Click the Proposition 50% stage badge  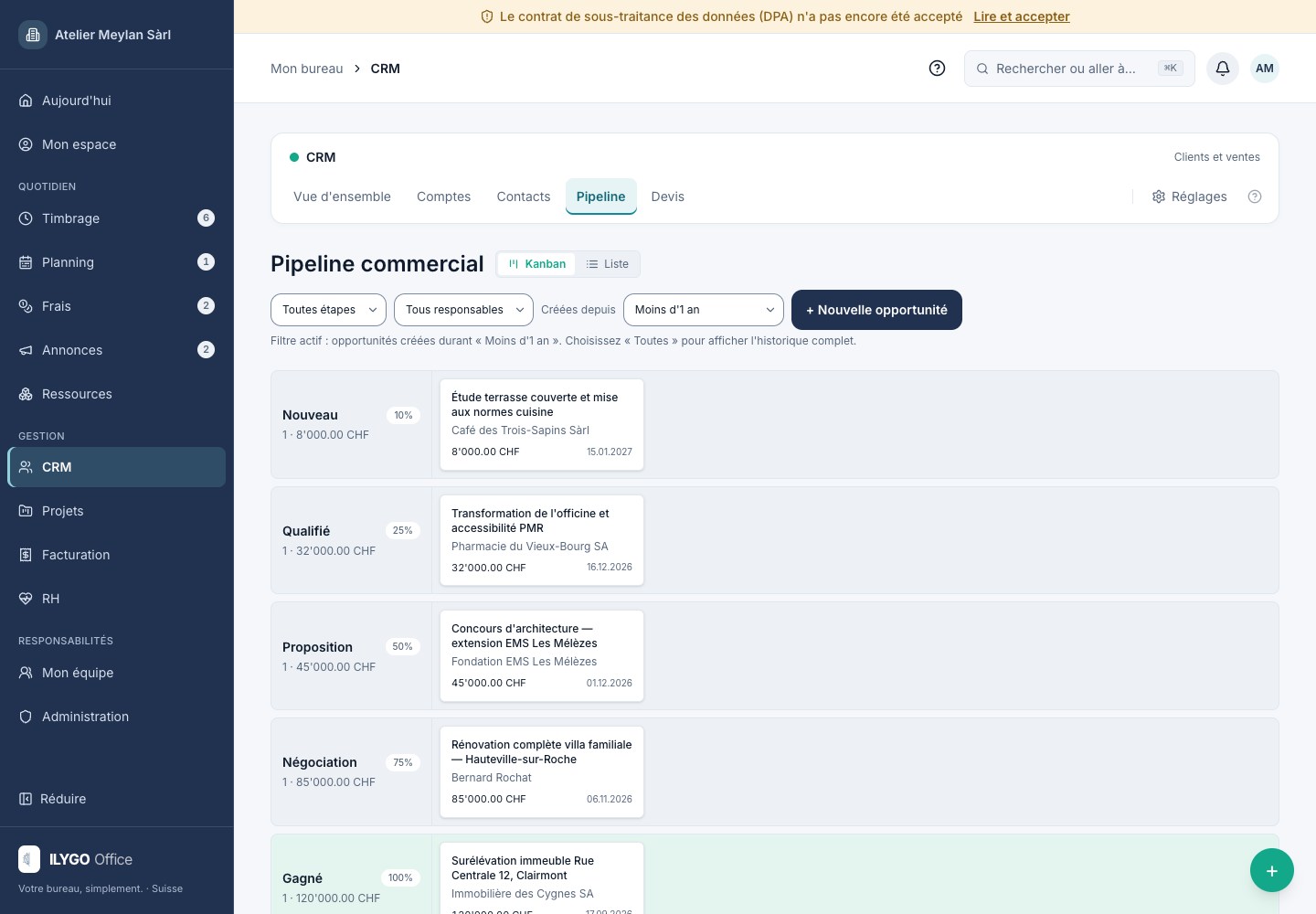(402, 646)
